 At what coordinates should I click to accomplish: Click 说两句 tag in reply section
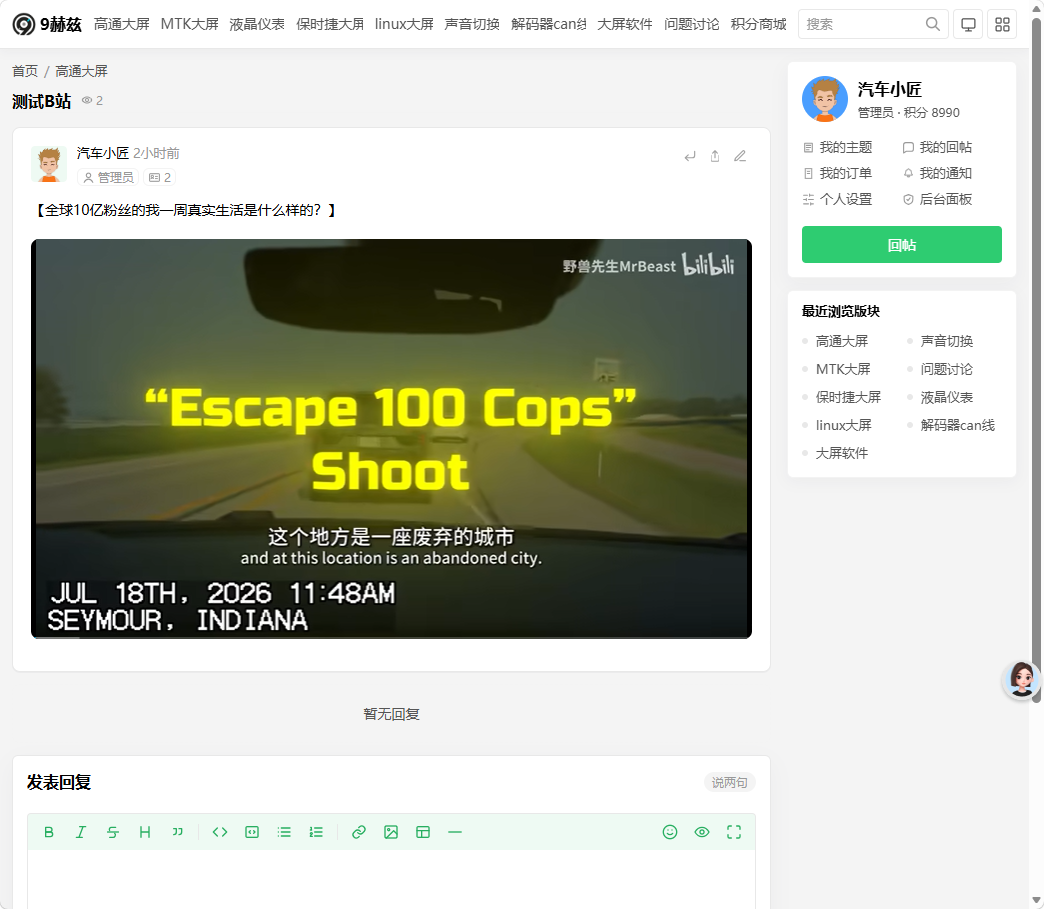[730, 782]
